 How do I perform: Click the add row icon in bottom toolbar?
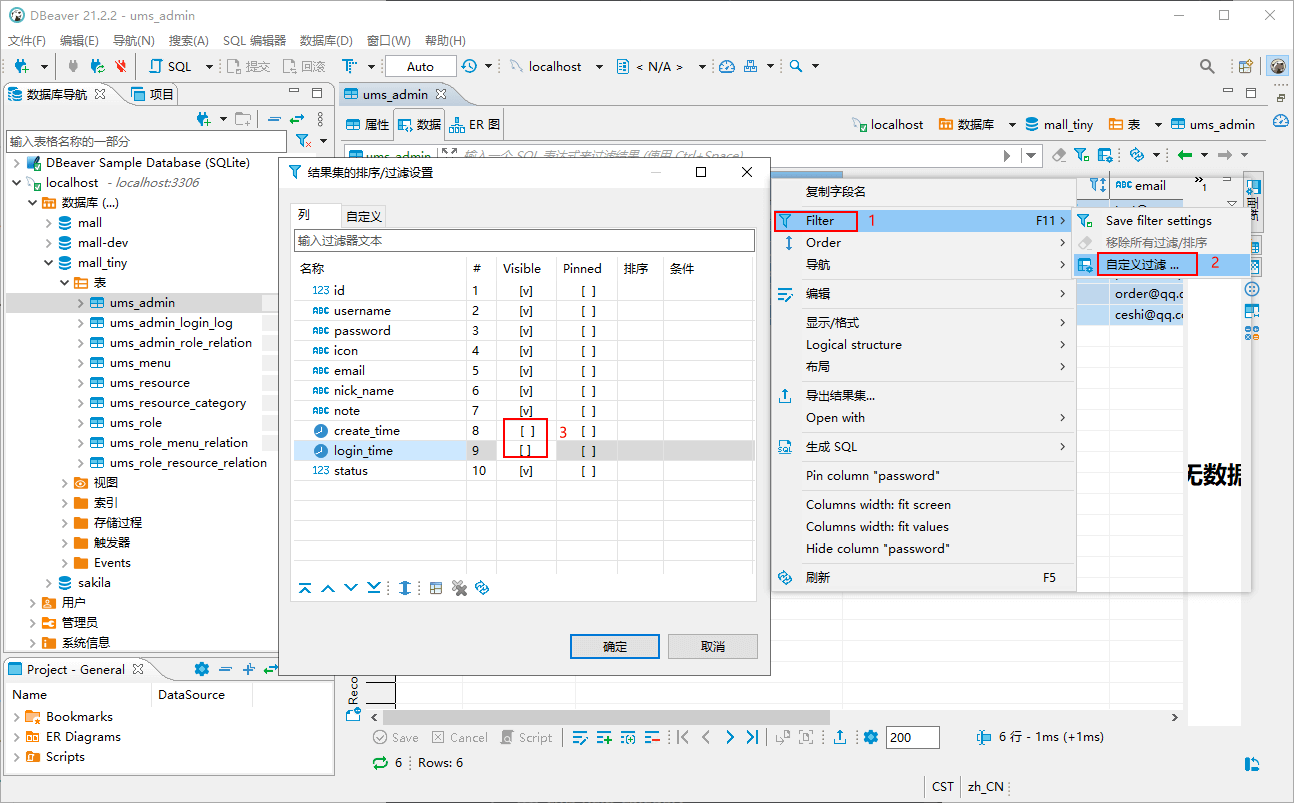pyautogui.click(x=604, y=737)
